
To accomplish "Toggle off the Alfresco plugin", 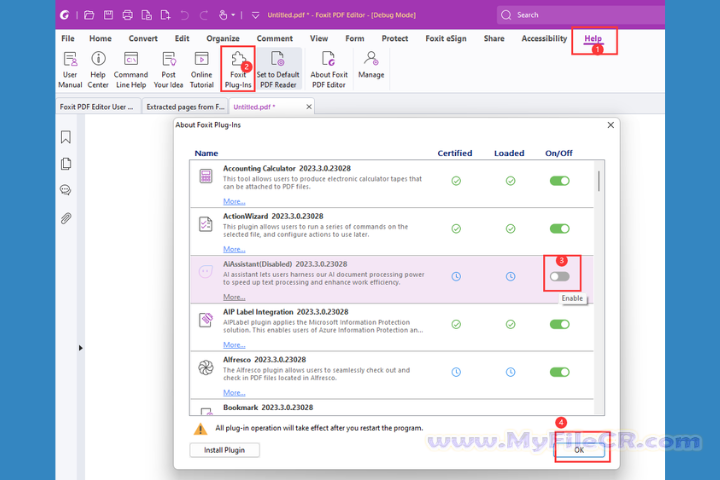I will tap(559, 372).
